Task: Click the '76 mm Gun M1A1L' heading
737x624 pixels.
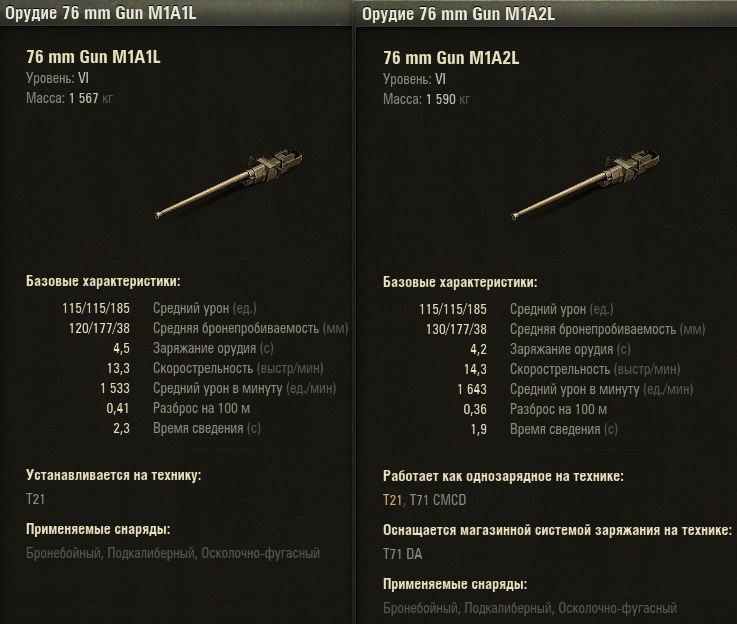Action: (93, 57)
